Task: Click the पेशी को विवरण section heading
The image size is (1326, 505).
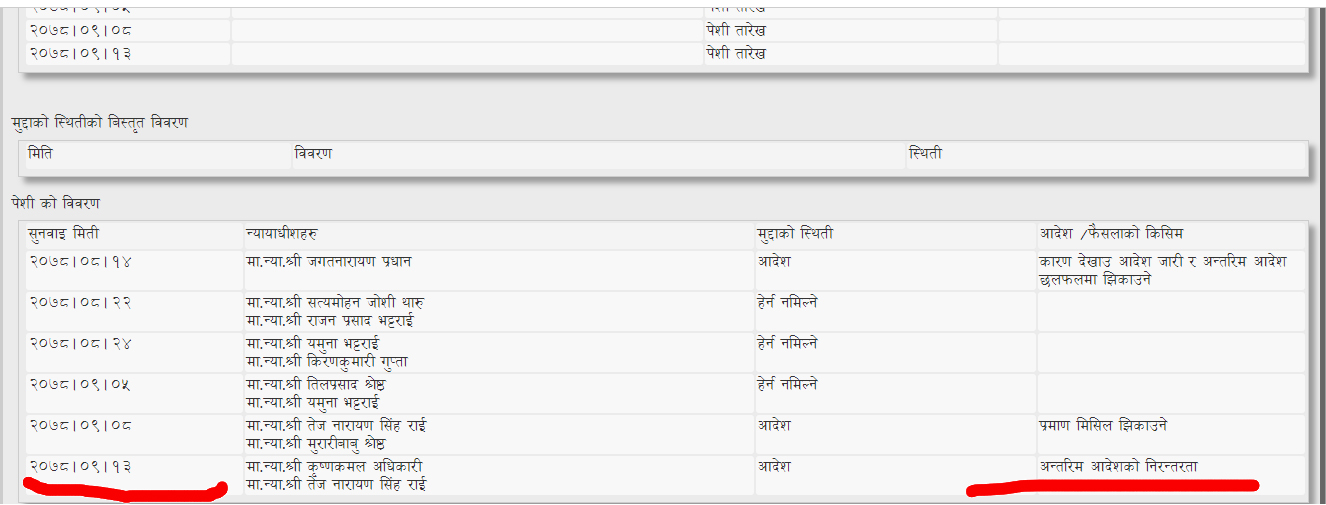Action: click(56, 204)
